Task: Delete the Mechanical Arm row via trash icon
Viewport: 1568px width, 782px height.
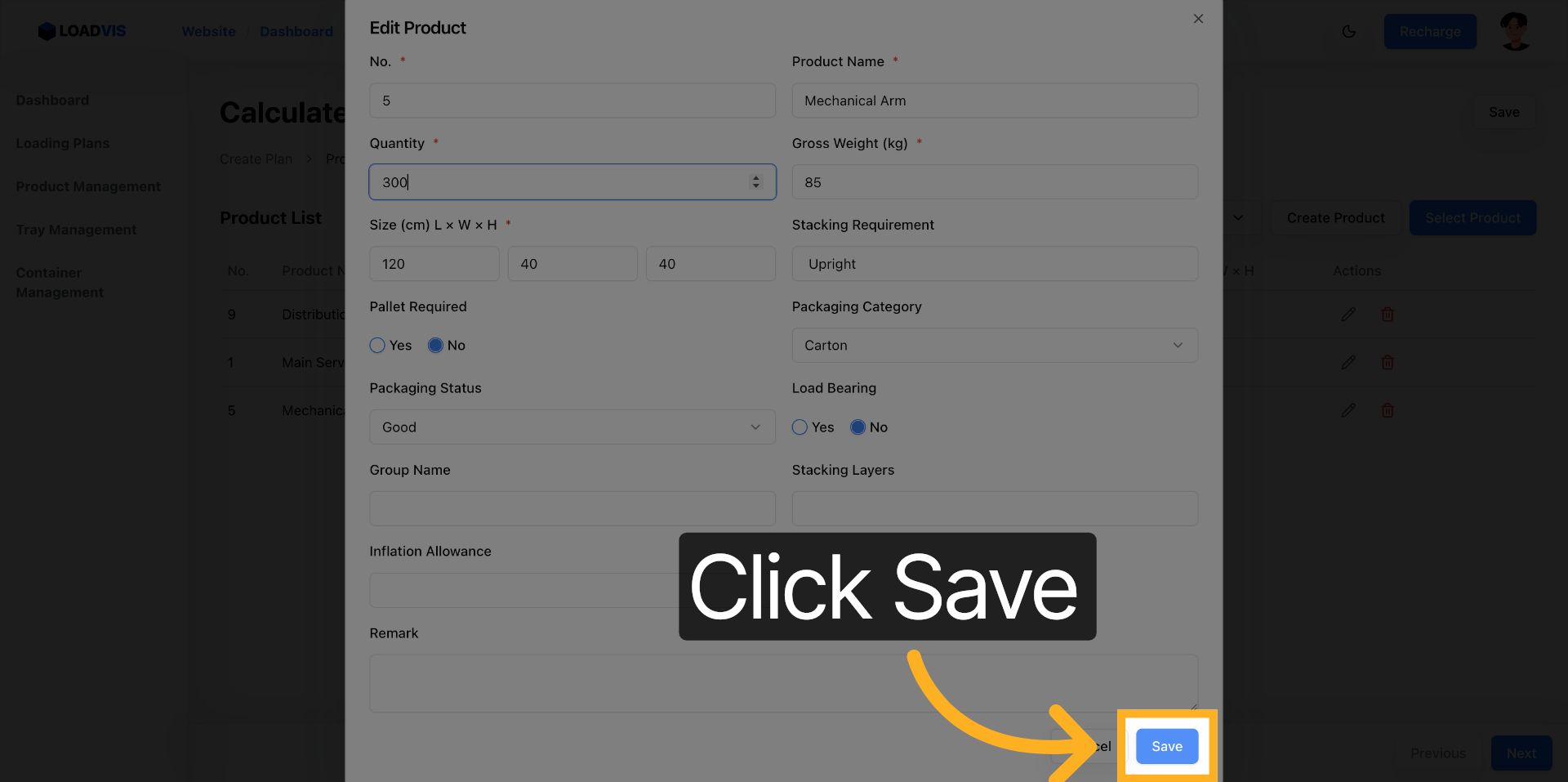Action: [1387, 410]
